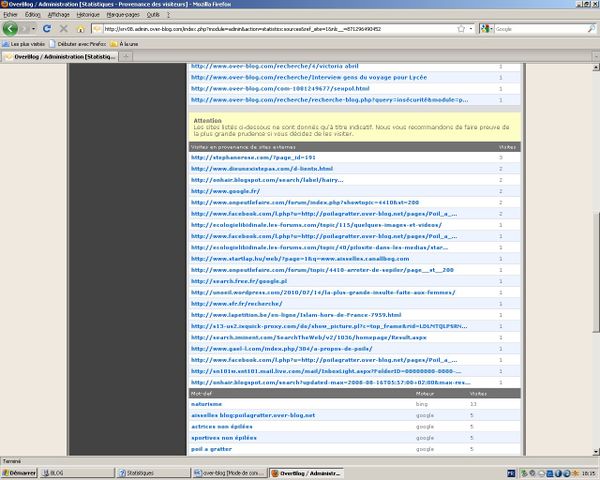
Task: Click keyword 'actrices non épilées'
Action: click(222, 426)
